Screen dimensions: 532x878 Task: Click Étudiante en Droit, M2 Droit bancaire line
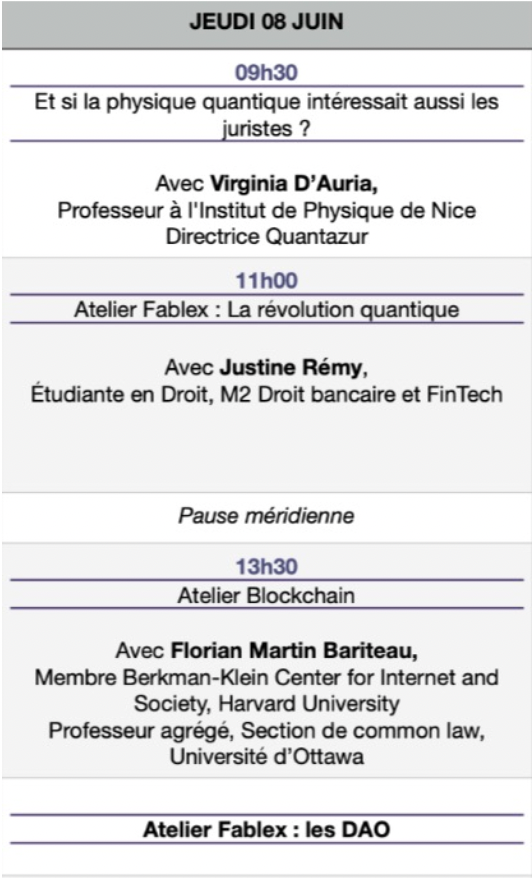tap(267, 394)
